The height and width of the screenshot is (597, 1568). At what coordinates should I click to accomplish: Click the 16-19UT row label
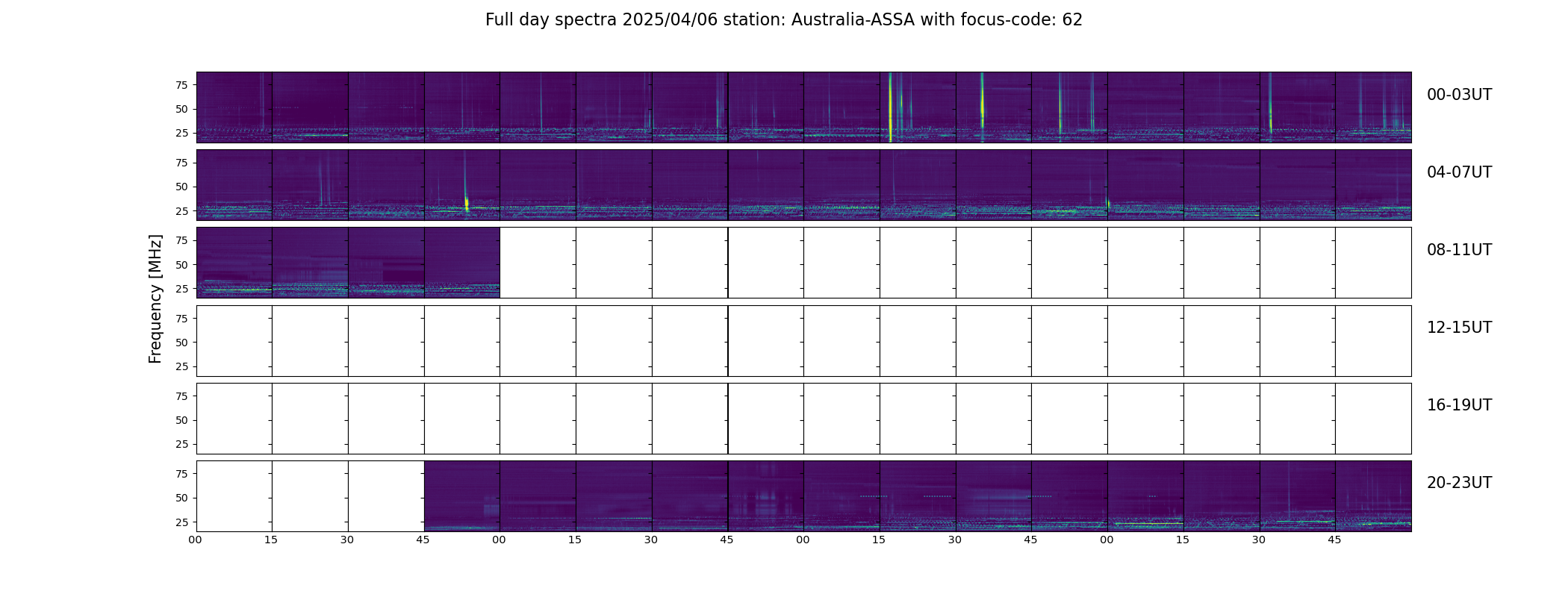point(1459,405)
